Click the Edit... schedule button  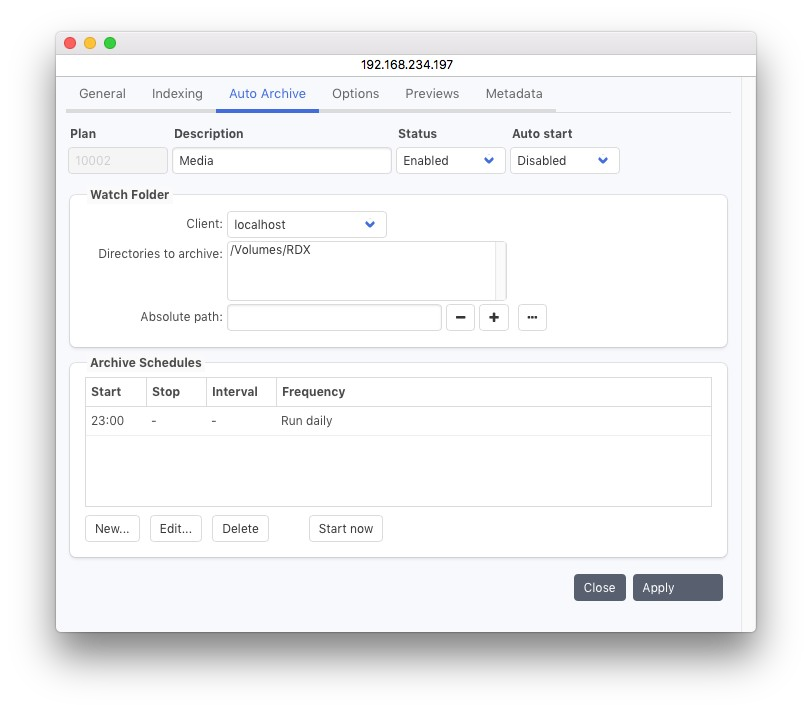pos(176,529)
